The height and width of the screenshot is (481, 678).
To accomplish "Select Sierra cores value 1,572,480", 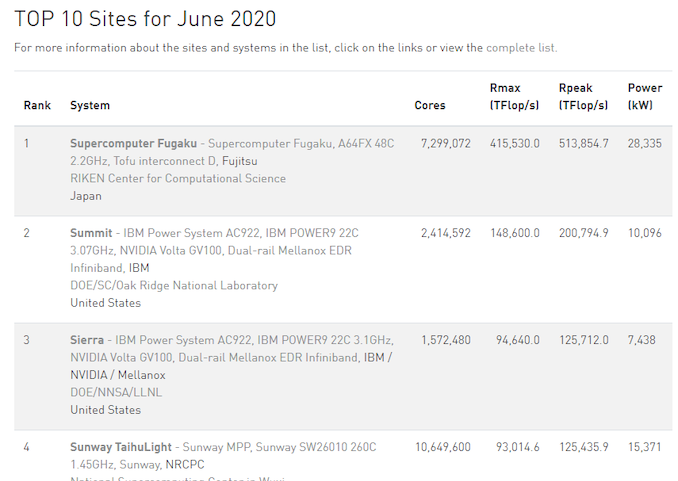I will 446,340.
